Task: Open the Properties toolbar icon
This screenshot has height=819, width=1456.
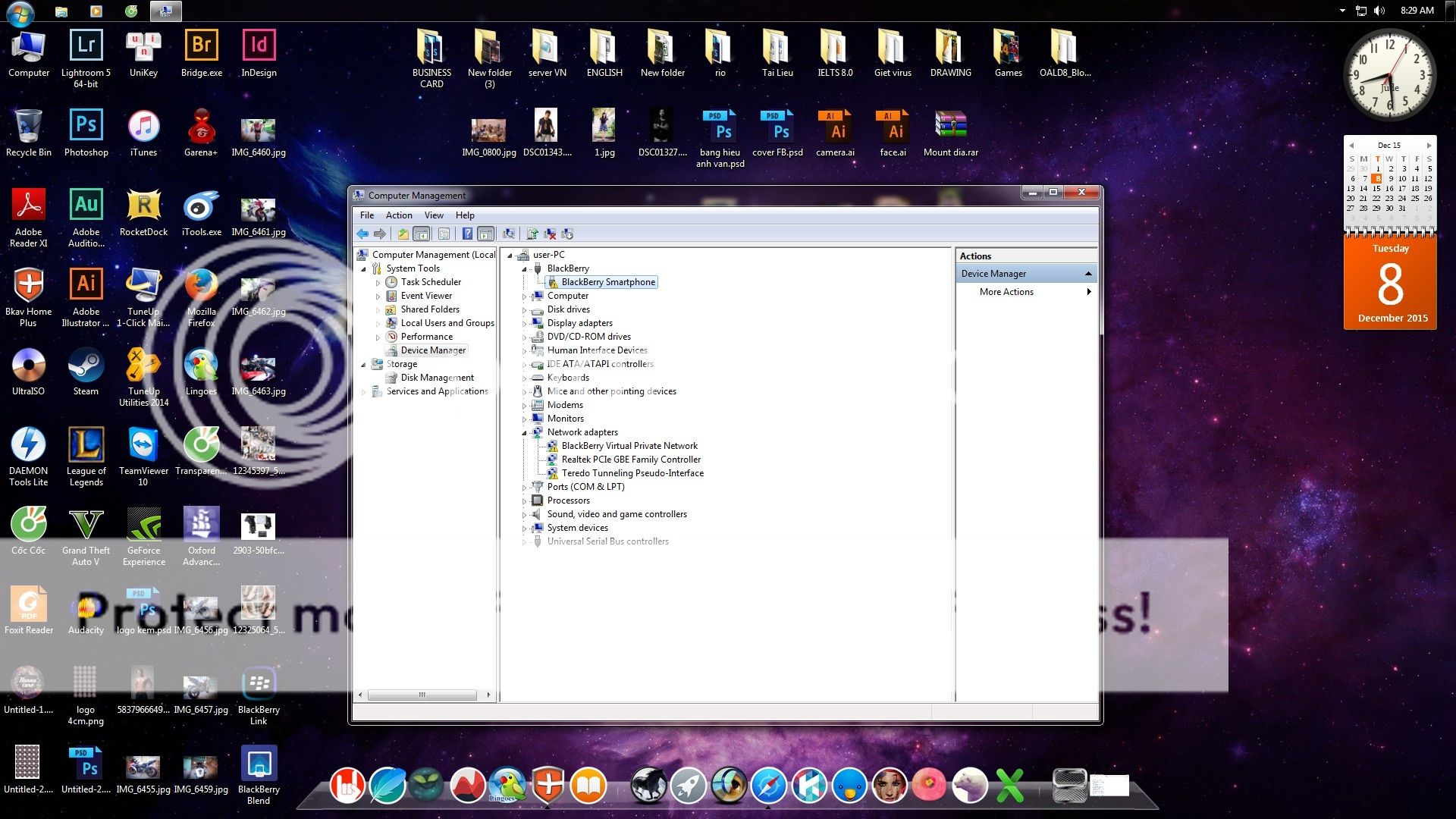Action: pos(444,234)
